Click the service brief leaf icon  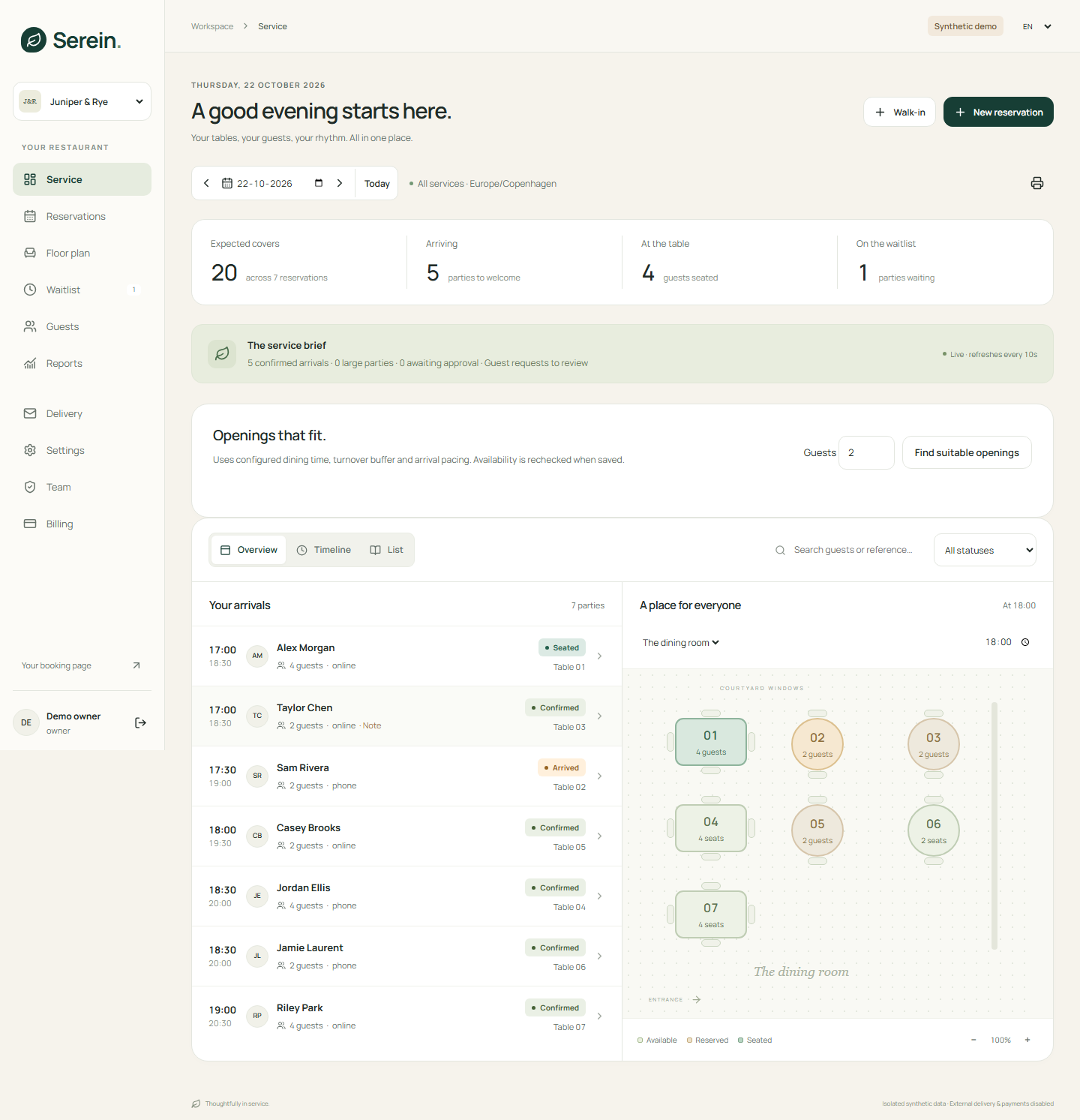[x=222, y=353]
